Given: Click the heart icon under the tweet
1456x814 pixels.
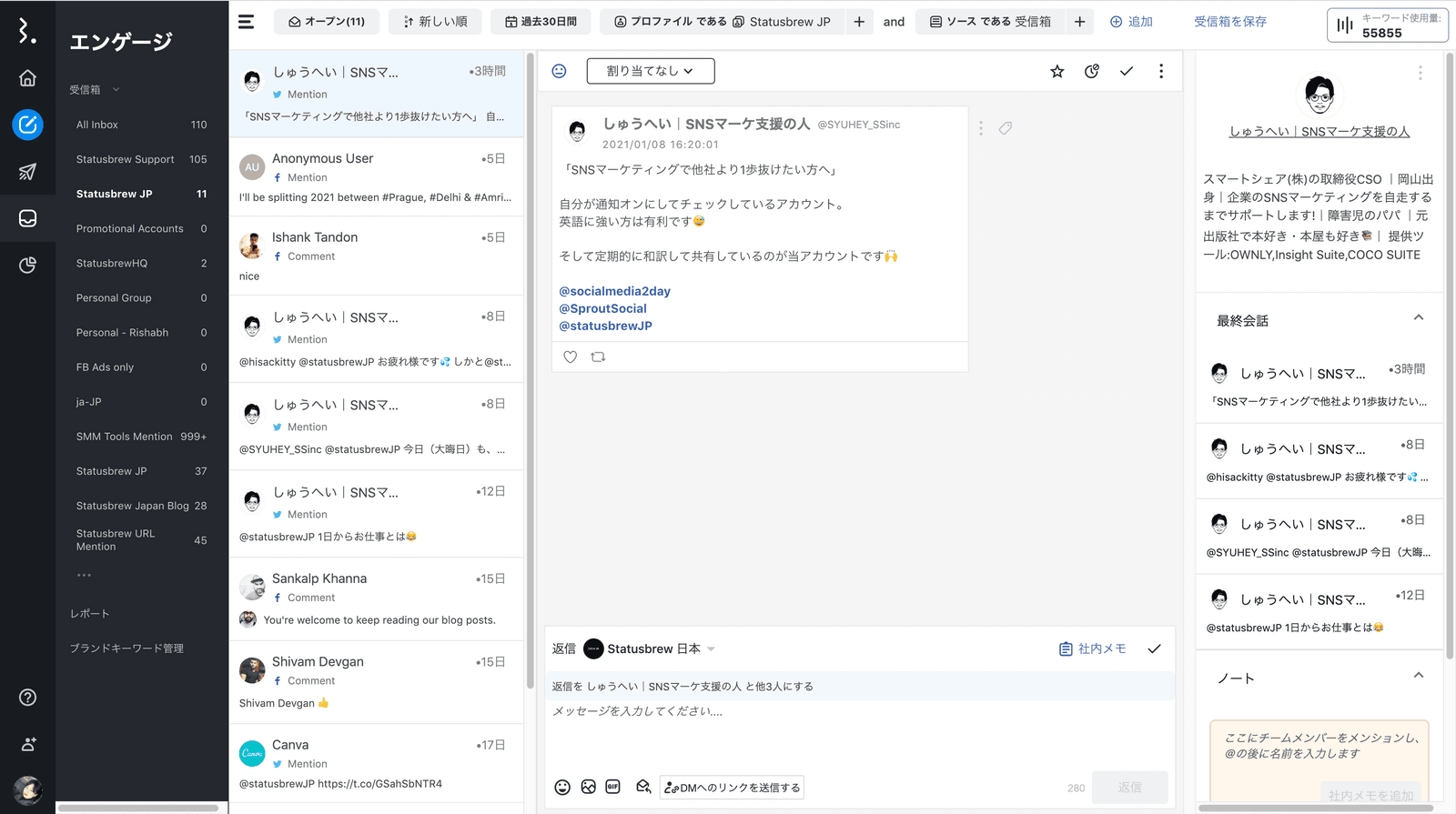Looking at the screenshot, I should pyautogui.click(x=571, y=357).
